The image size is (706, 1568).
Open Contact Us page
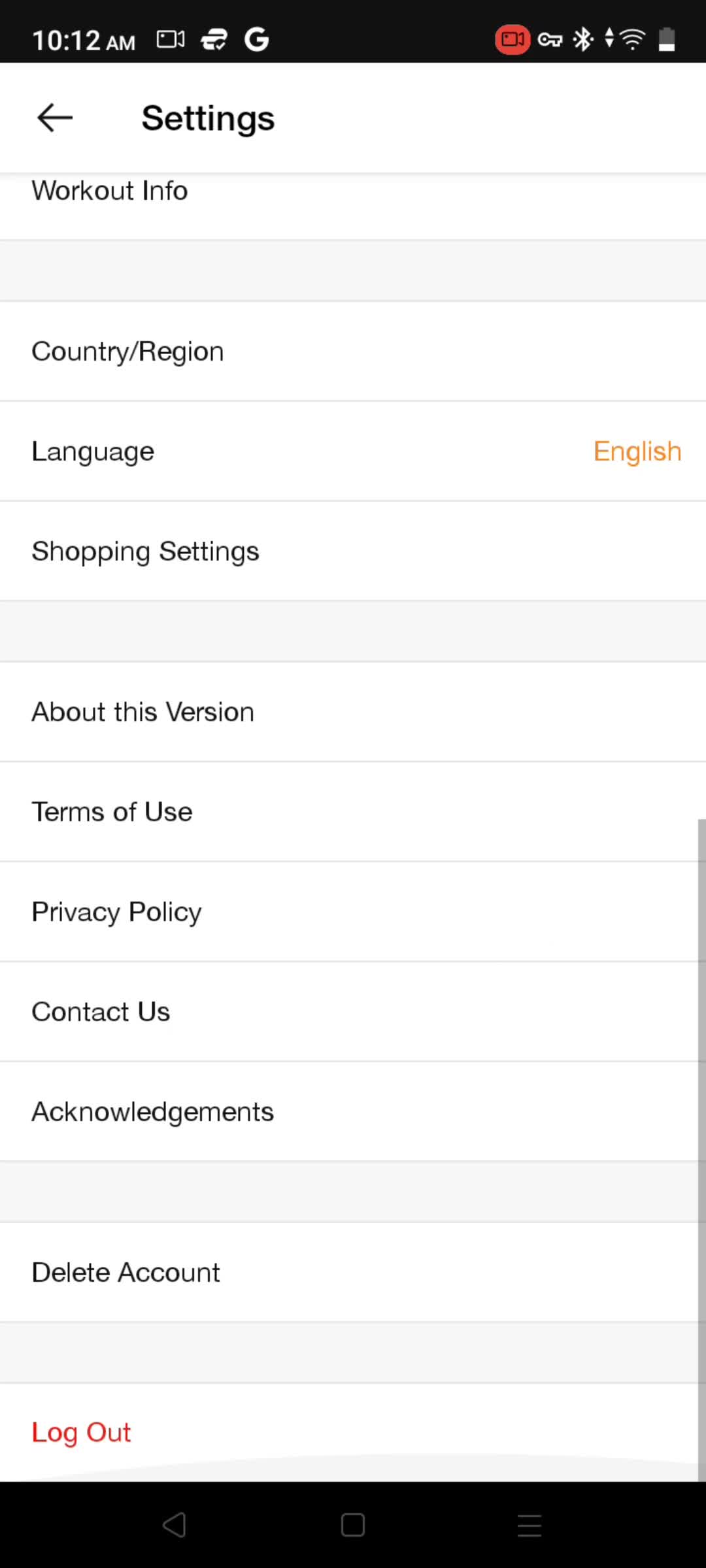coord(353,1012)
